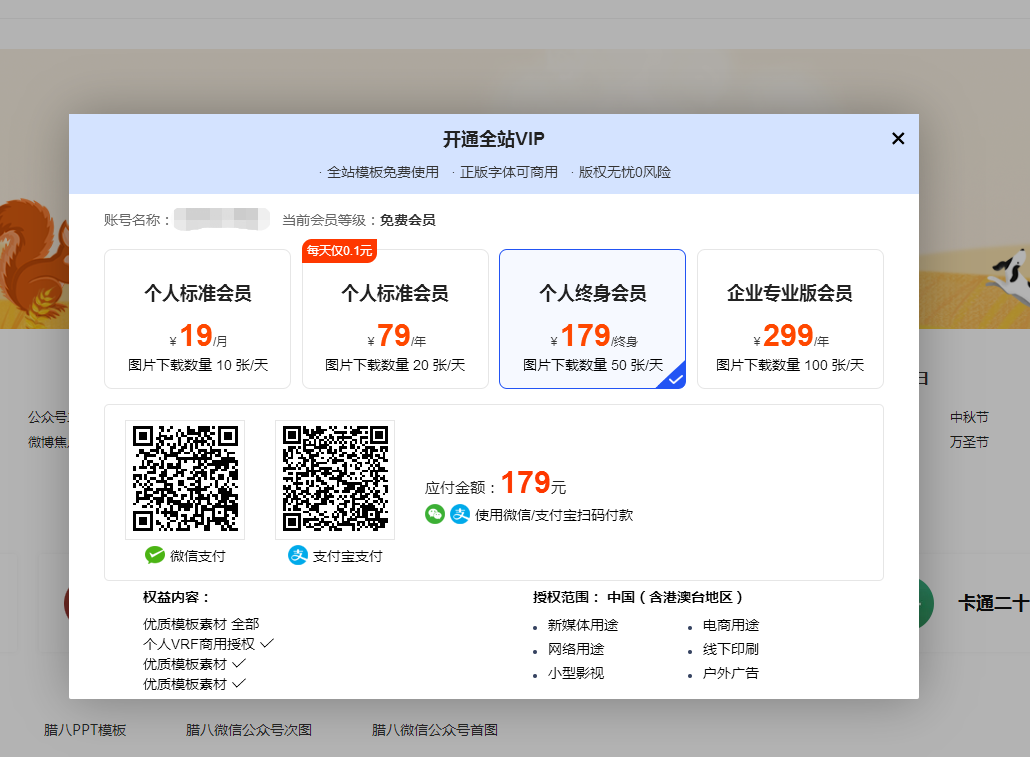Click the 微信支付 label
This screenshot has width=1030, height=757.
click(198, 556)
